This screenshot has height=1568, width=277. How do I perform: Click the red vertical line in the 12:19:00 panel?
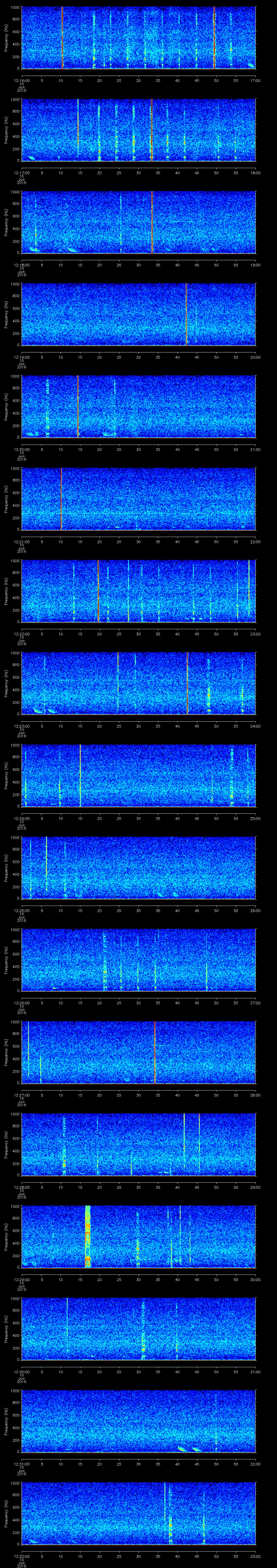186,315
